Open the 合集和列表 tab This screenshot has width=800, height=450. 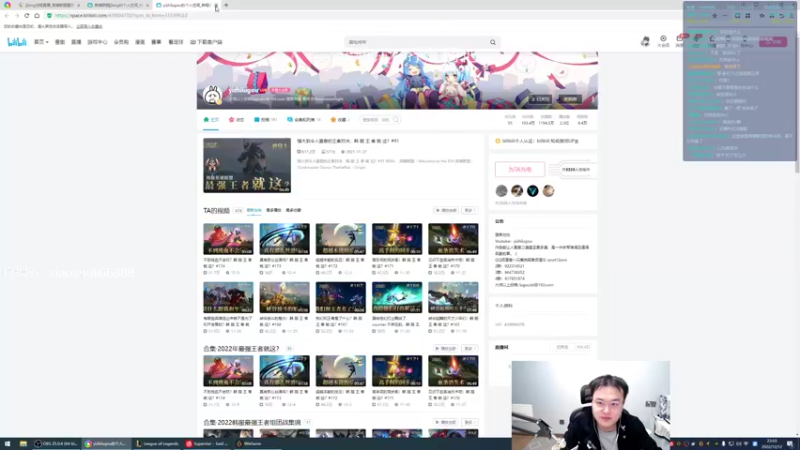(x=304, y=120)
